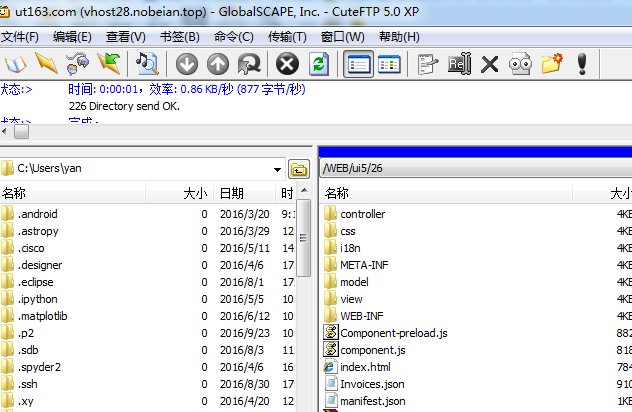Image resolution: width=632 pixels, height=412 pixels.
Task: Open the Find files magnifier icon
Action: 147,63
